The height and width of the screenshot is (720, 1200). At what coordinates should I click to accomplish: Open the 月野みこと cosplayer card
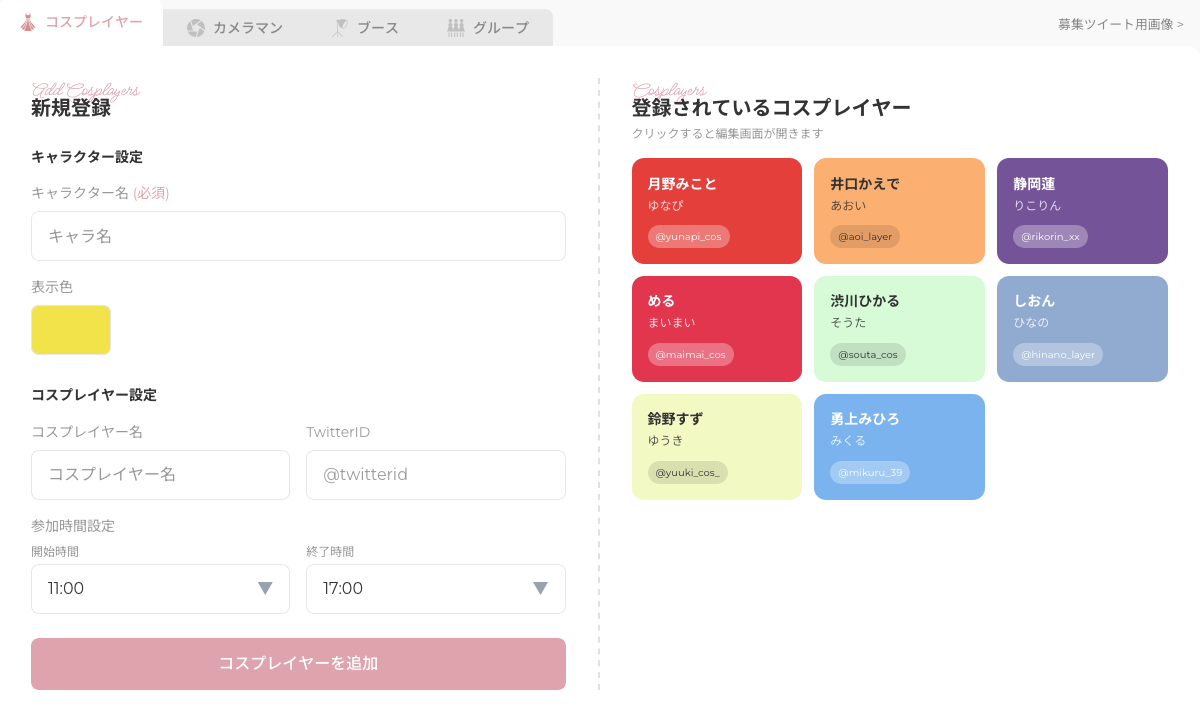click(716, 210)
